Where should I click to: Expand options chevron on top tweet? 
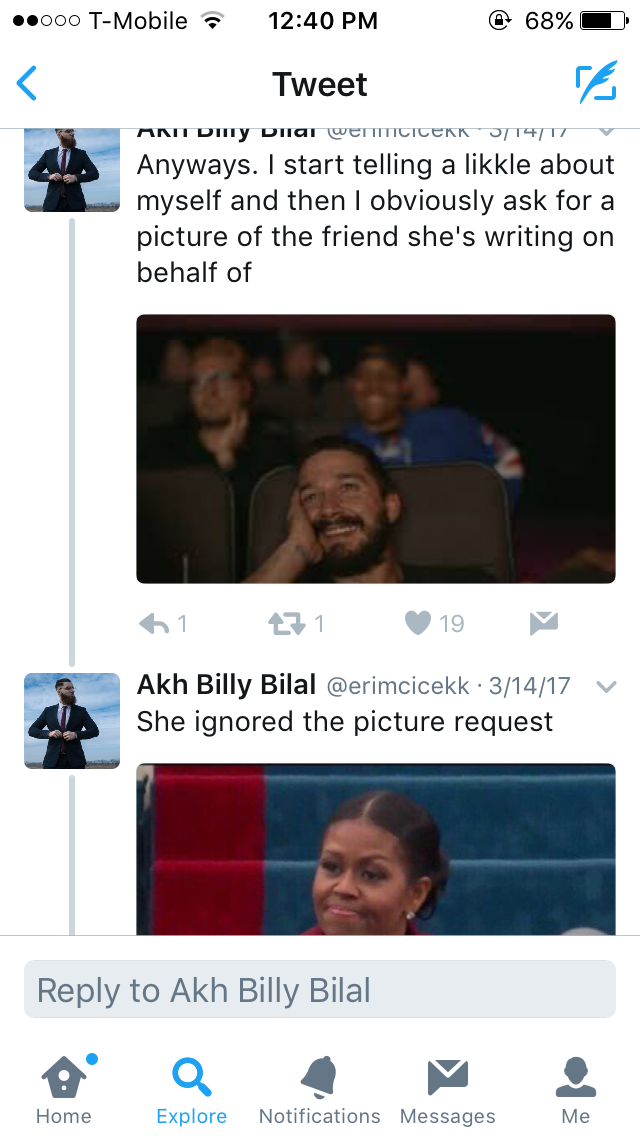coord(606,133)
